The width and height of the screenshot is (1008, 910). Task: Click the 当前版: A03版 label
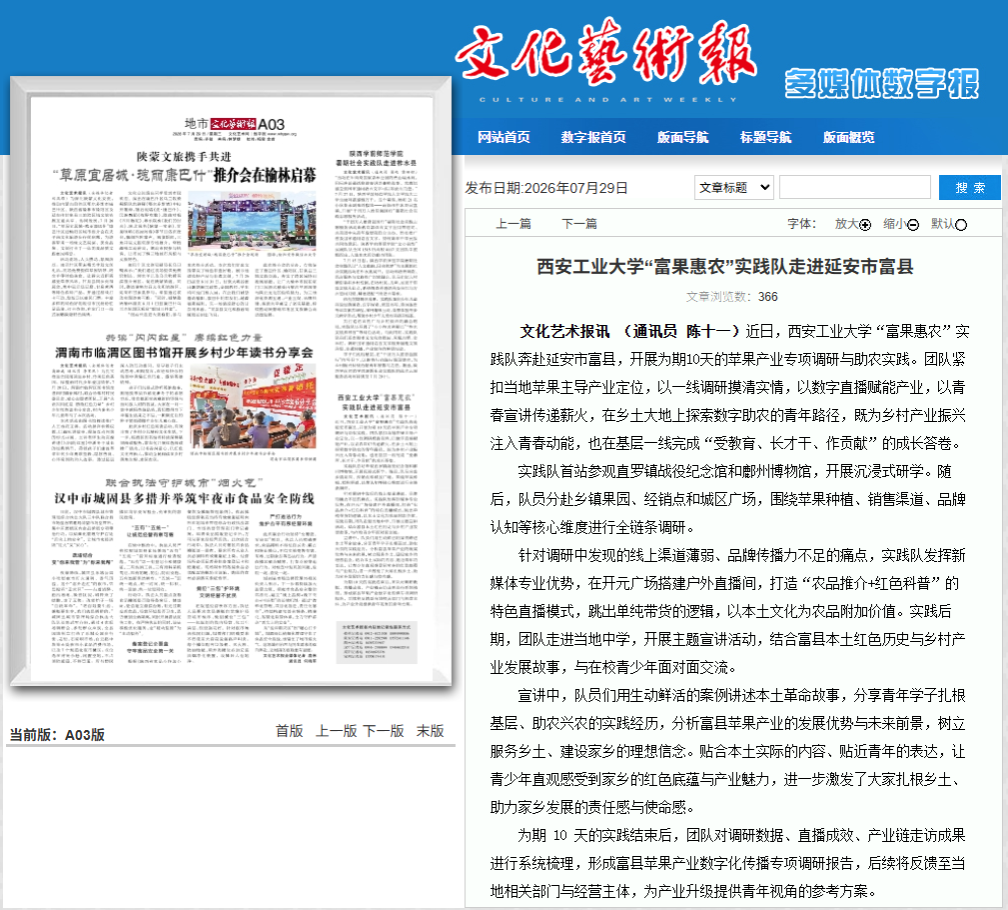57,735
